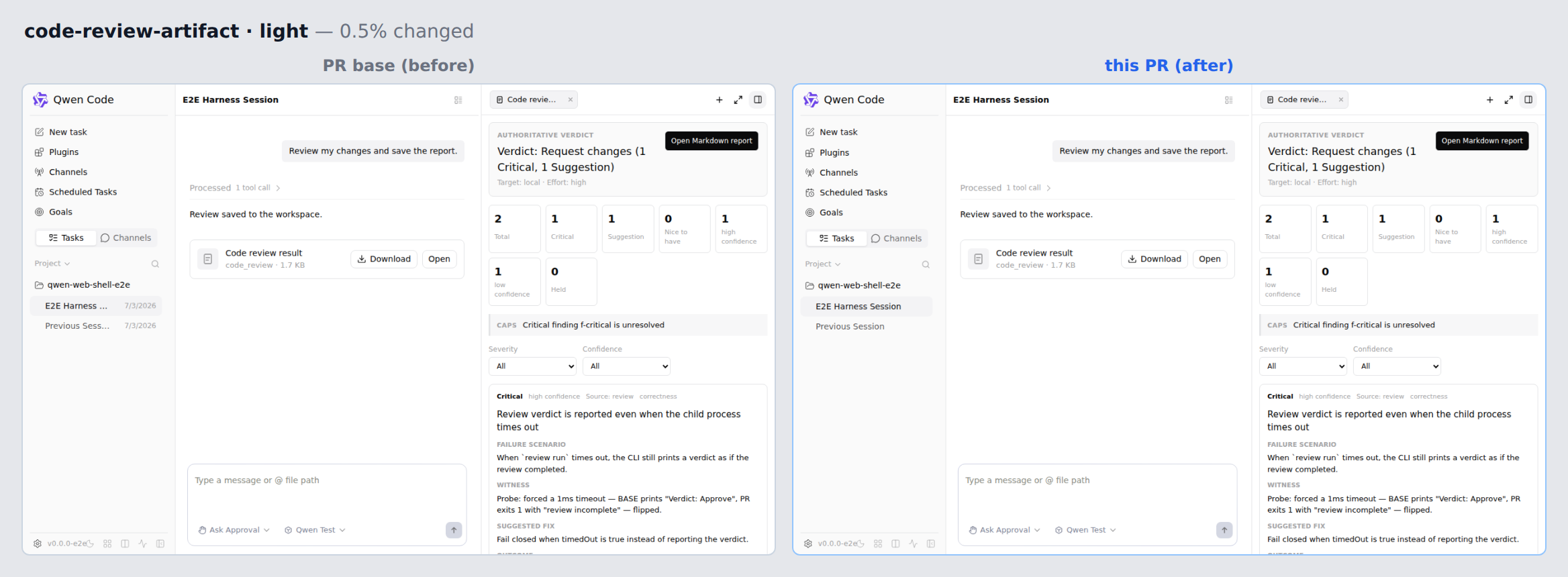Expand artifact fullscreen icon in before panel
Viewport: 1568px width, 577px height.
738,100
